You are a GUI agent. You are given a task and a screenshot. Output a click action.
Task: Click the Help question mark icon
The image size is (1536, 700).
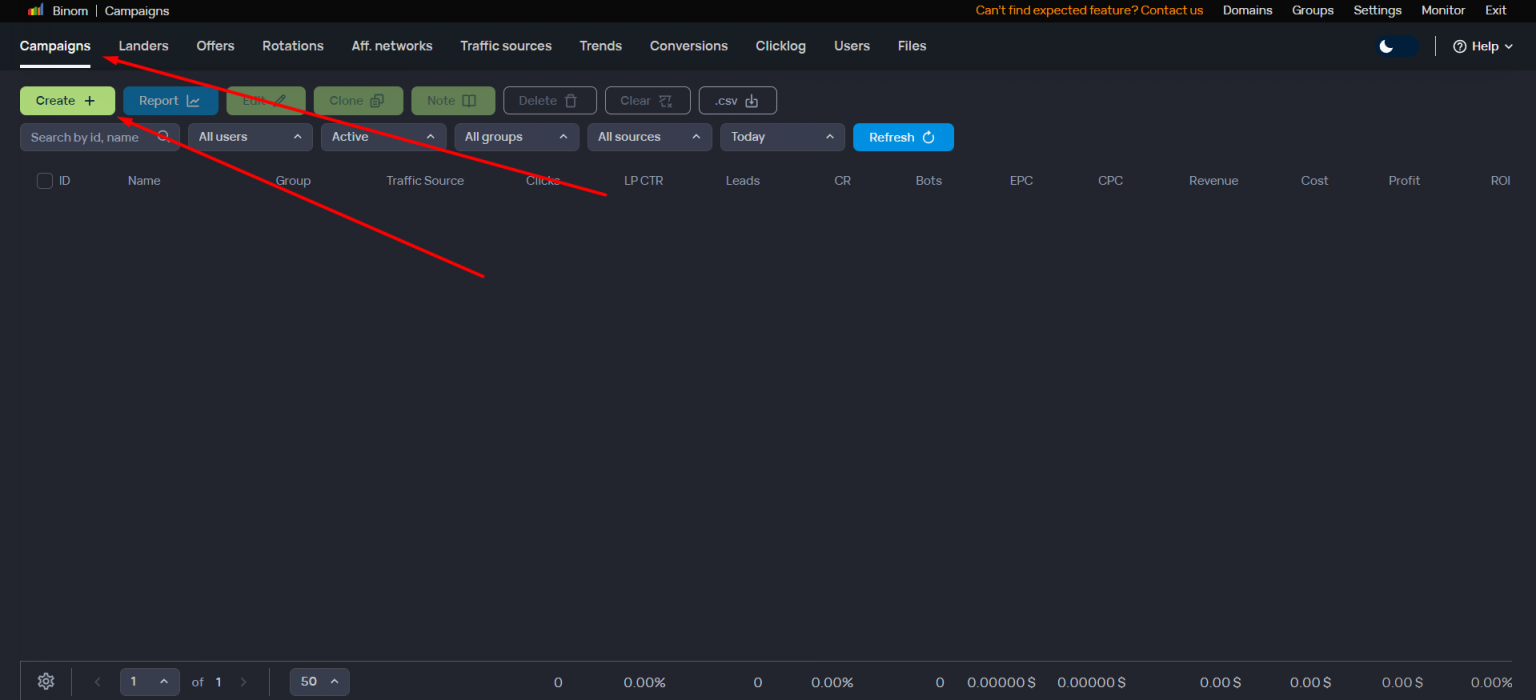pyautogui.click(x=1460, y=46)
